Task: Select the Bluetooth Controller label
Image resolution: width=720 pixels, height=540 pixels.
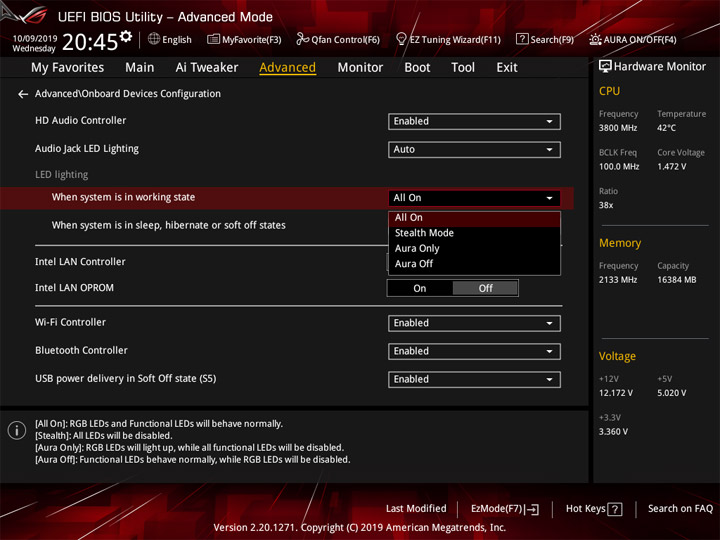Action: click(81, 350)
